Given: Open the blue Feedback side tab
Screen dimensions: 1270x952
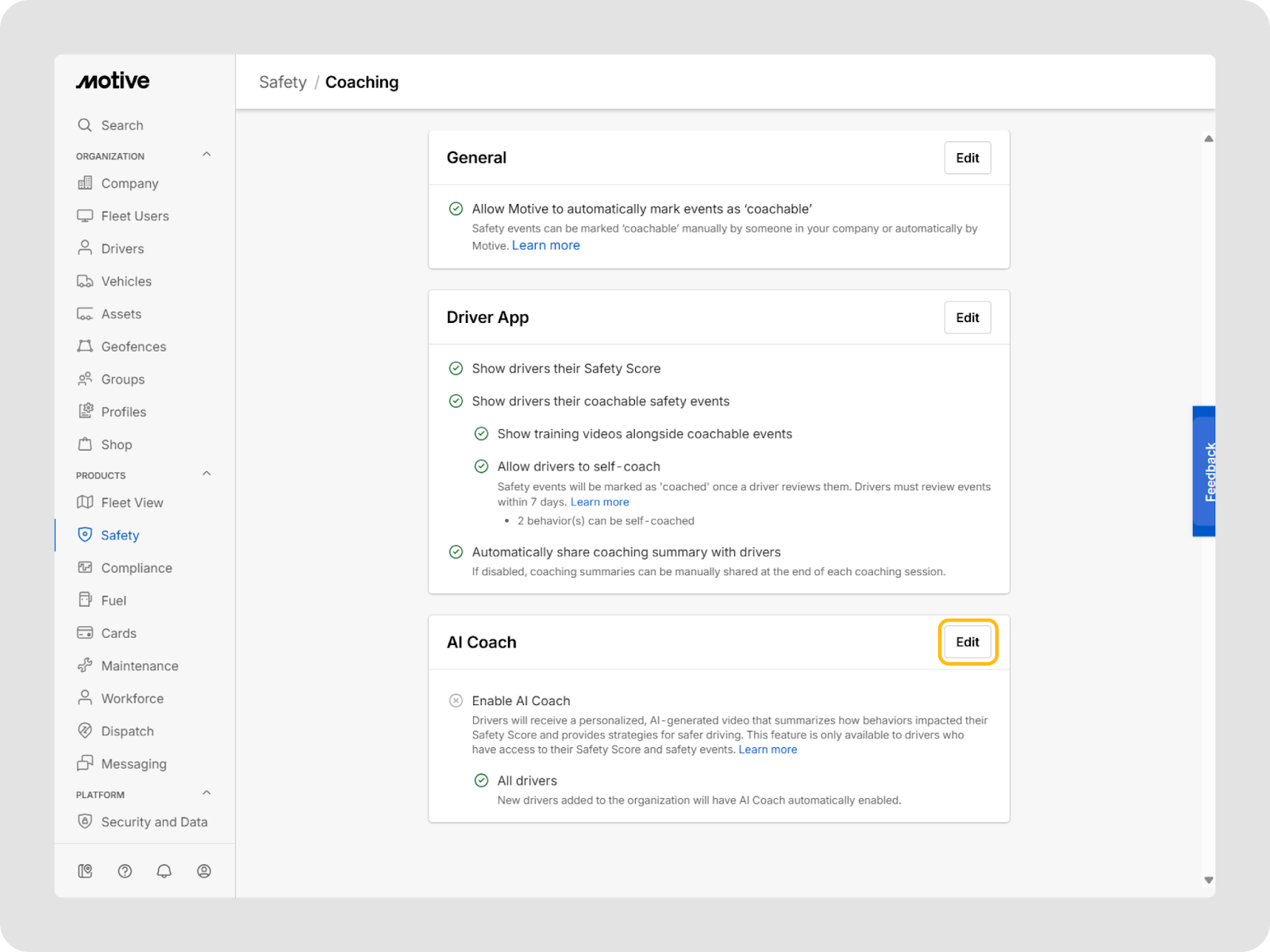Looking at the screenshot, I should pyautogui.click(x=1204, y=471).
